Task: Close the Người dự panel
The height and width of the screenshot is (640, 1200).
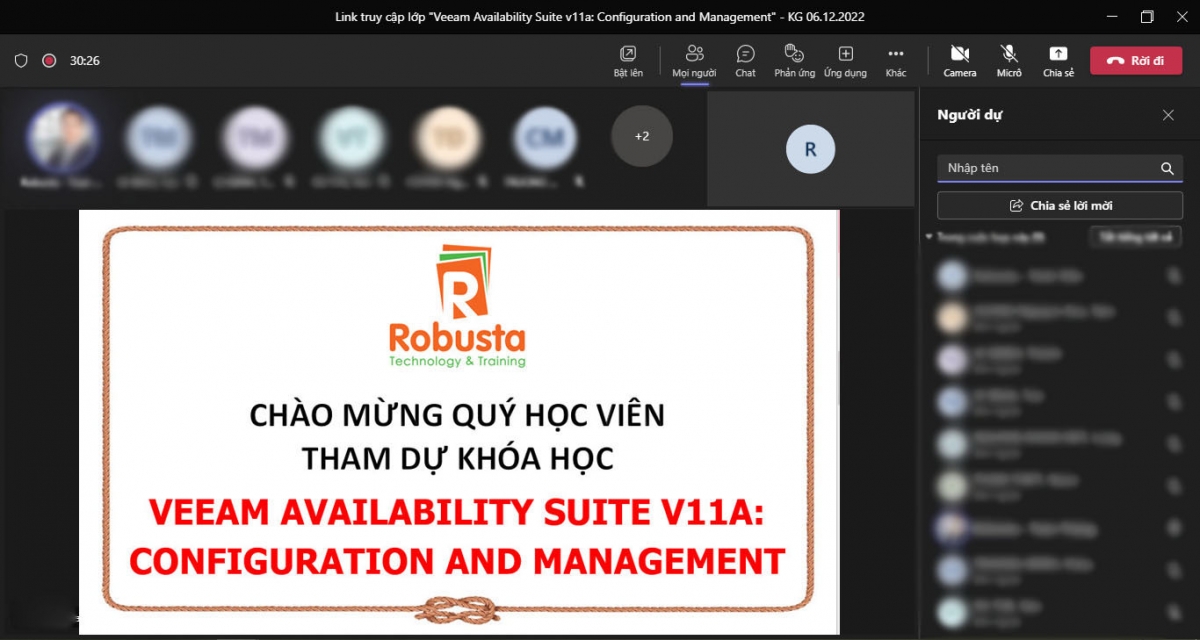Action: coord(1168,115)
